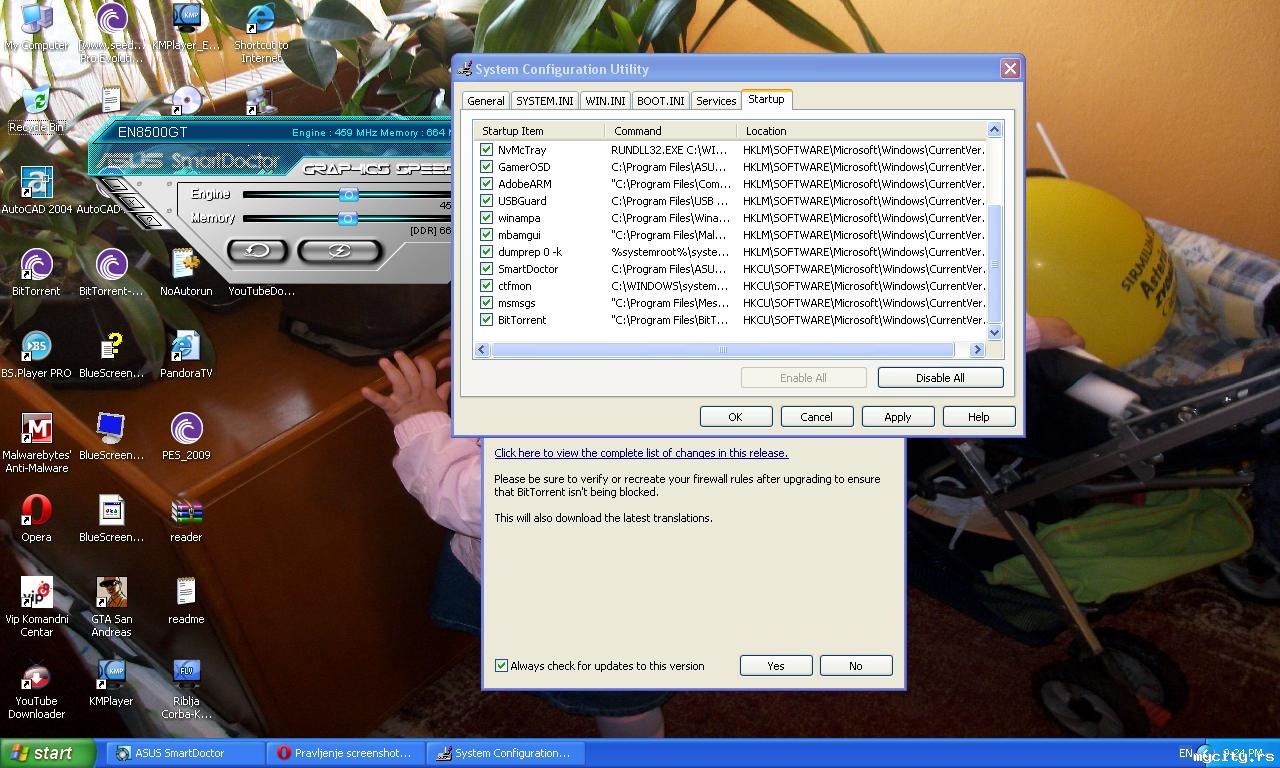Viewport: 1280px width, 768px height.
Task: Uncheck the USBGuard startup item
Action: pos(487,201)
